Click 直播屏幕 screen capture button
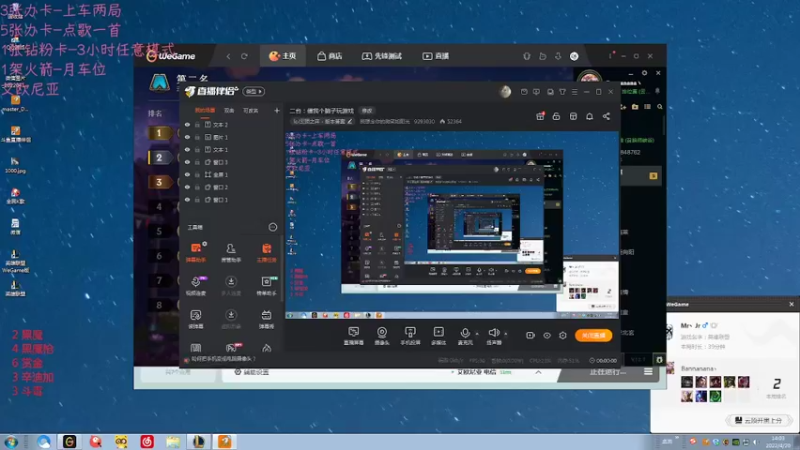The height and width of the screenshot is (450, 800). pos(354,336)
